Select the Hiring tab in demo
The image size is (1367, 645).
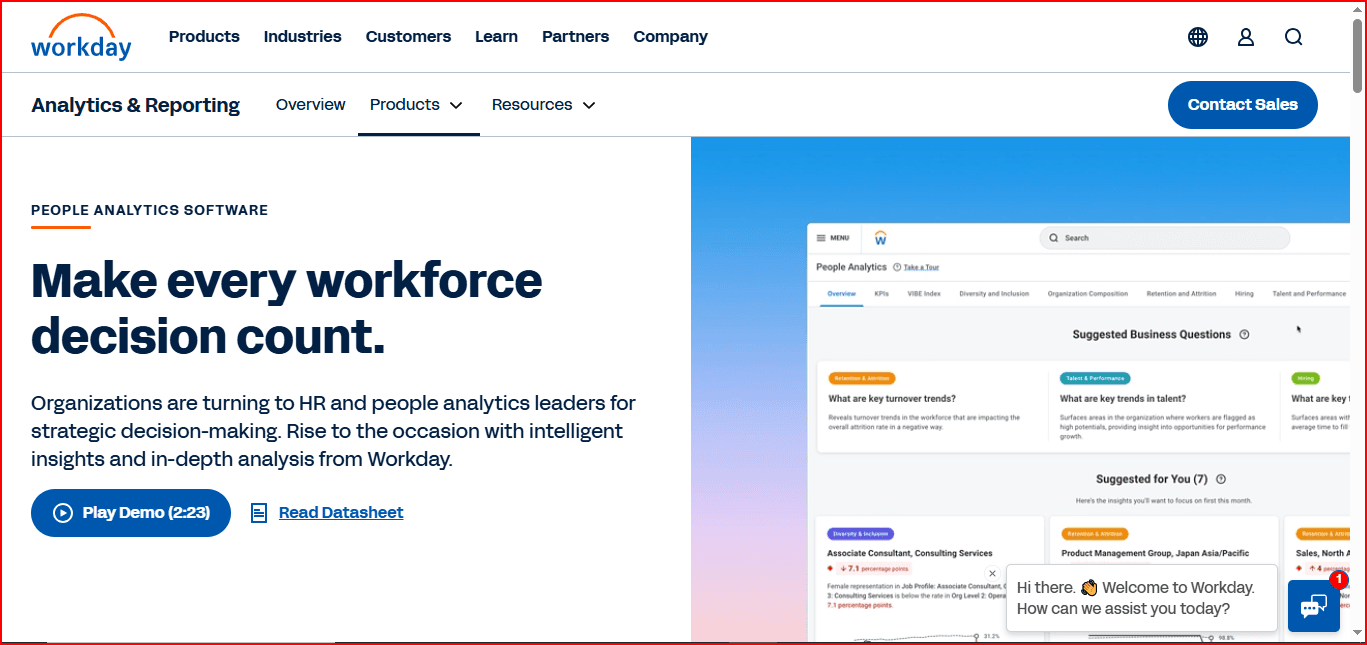pos(1244,294)
